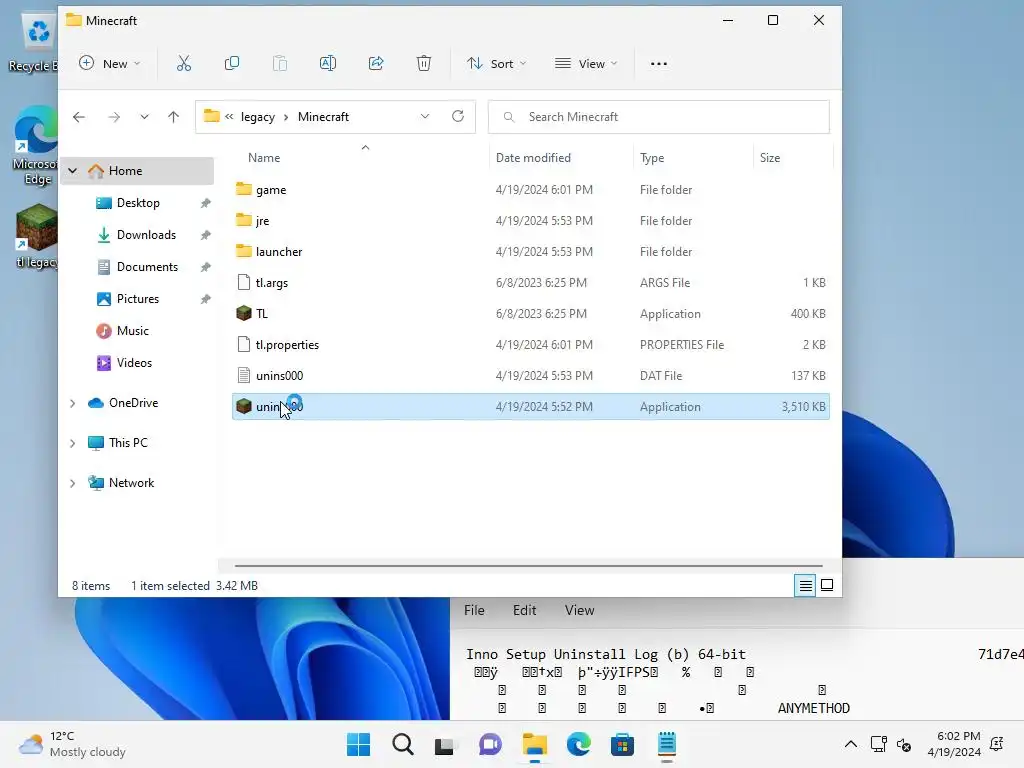Click Minecraft in the address breadcrumb
1024x768 pixels.
[323, 116]
